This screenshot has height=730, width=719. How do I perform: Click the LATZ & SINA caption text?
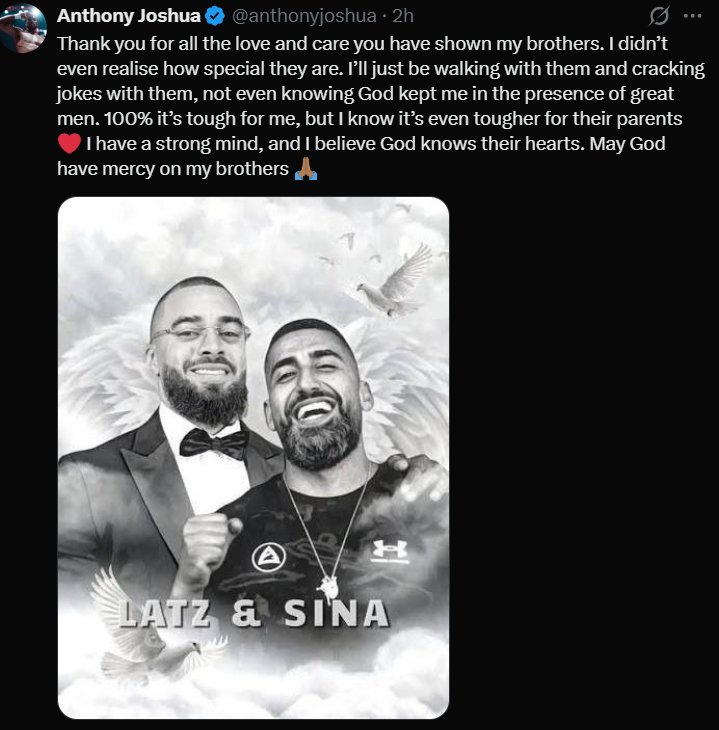pyautogui.click(x=252, y=612)
